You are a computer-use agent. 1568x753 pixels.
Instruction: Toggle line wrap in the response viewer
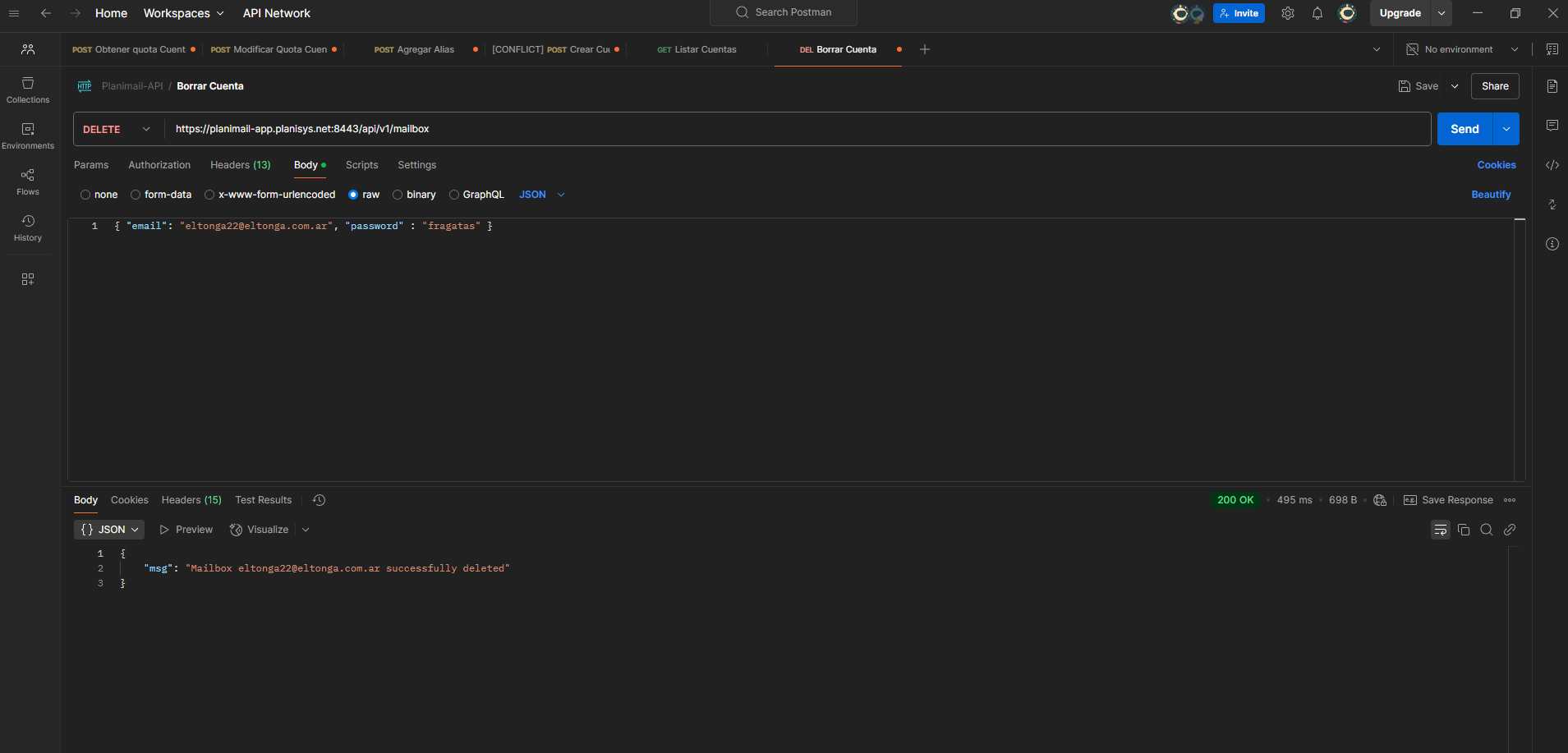[x=1441, y=530]
